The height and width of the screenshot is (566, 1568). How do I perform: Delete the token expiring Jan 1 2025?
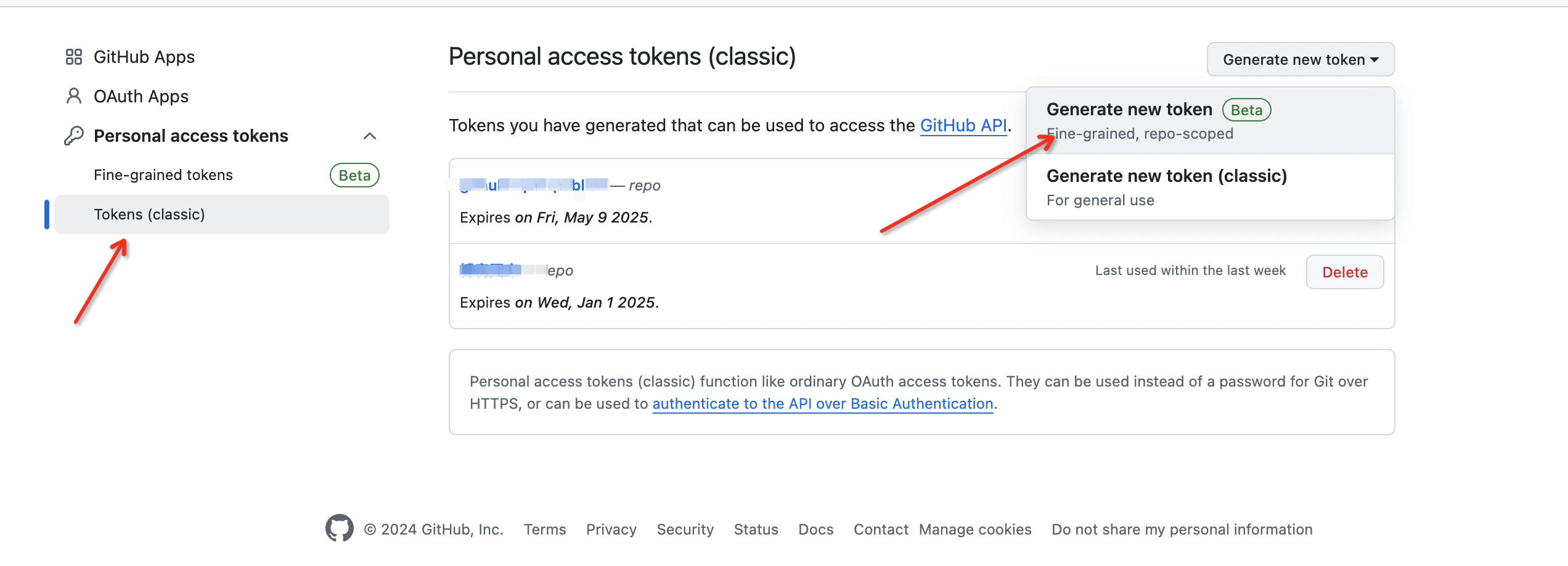pyautogui.click(x=1345, y=272)
